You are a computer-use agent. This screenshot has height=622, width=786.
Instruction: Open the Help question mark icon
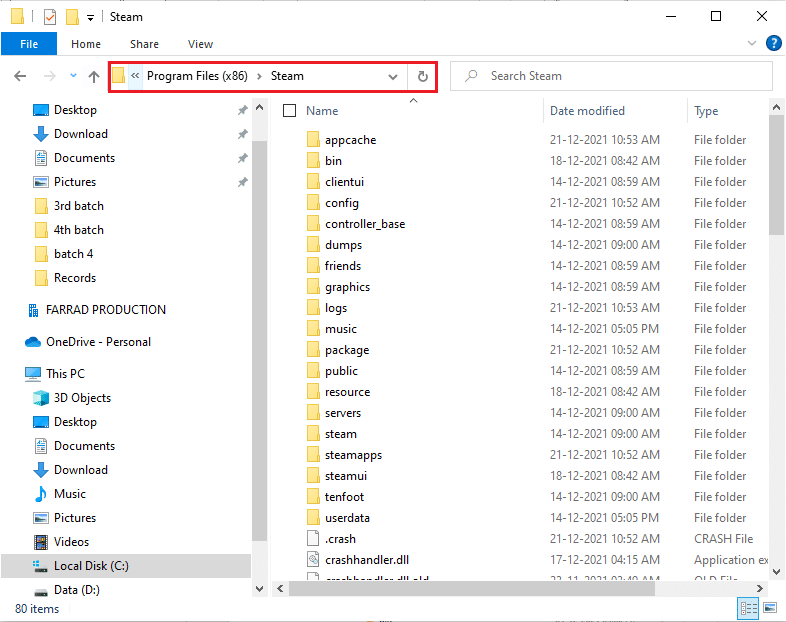point(773,43)
